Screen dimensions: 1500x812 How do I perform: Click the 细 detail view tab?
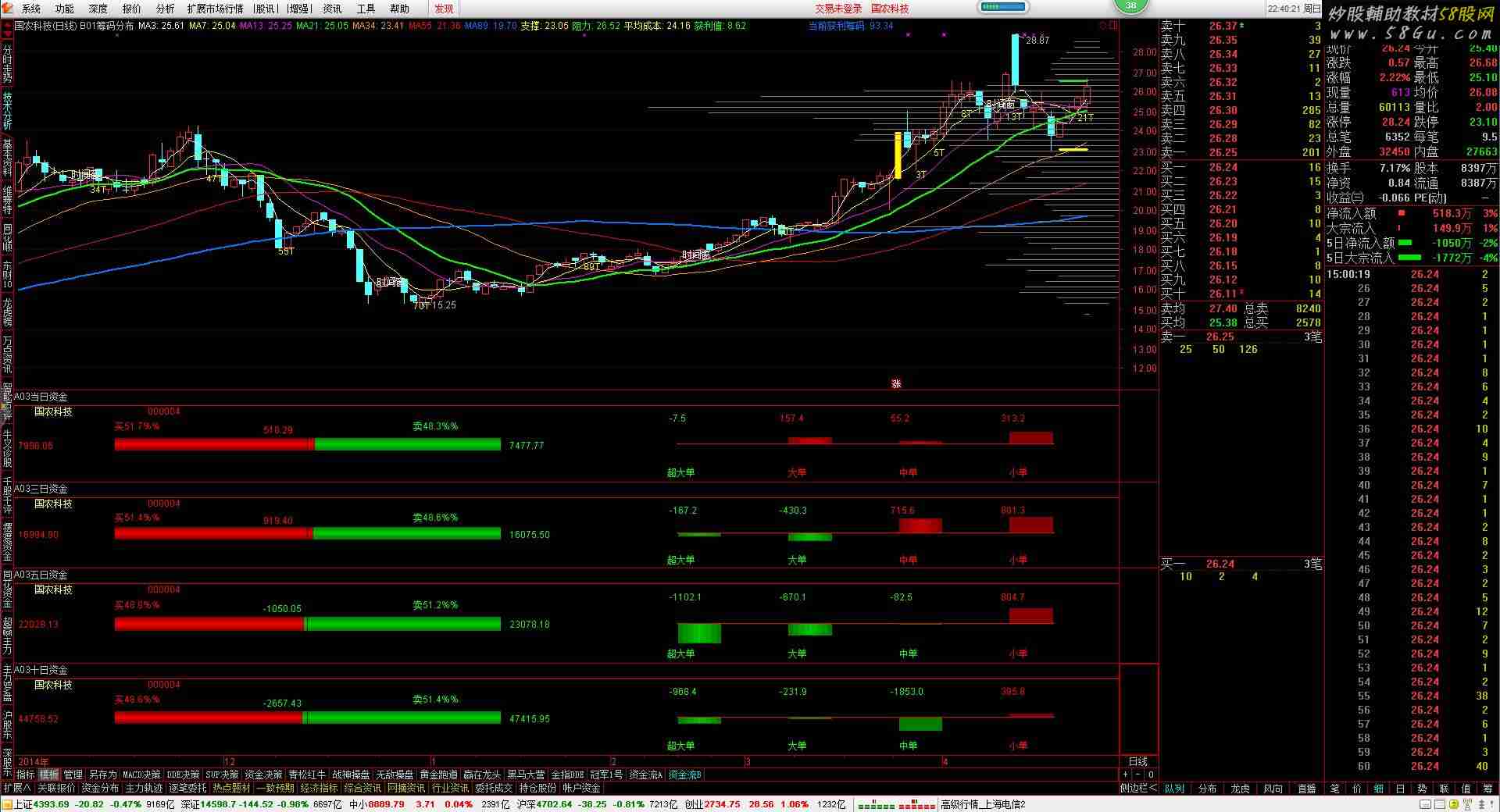click(1379, 789)
